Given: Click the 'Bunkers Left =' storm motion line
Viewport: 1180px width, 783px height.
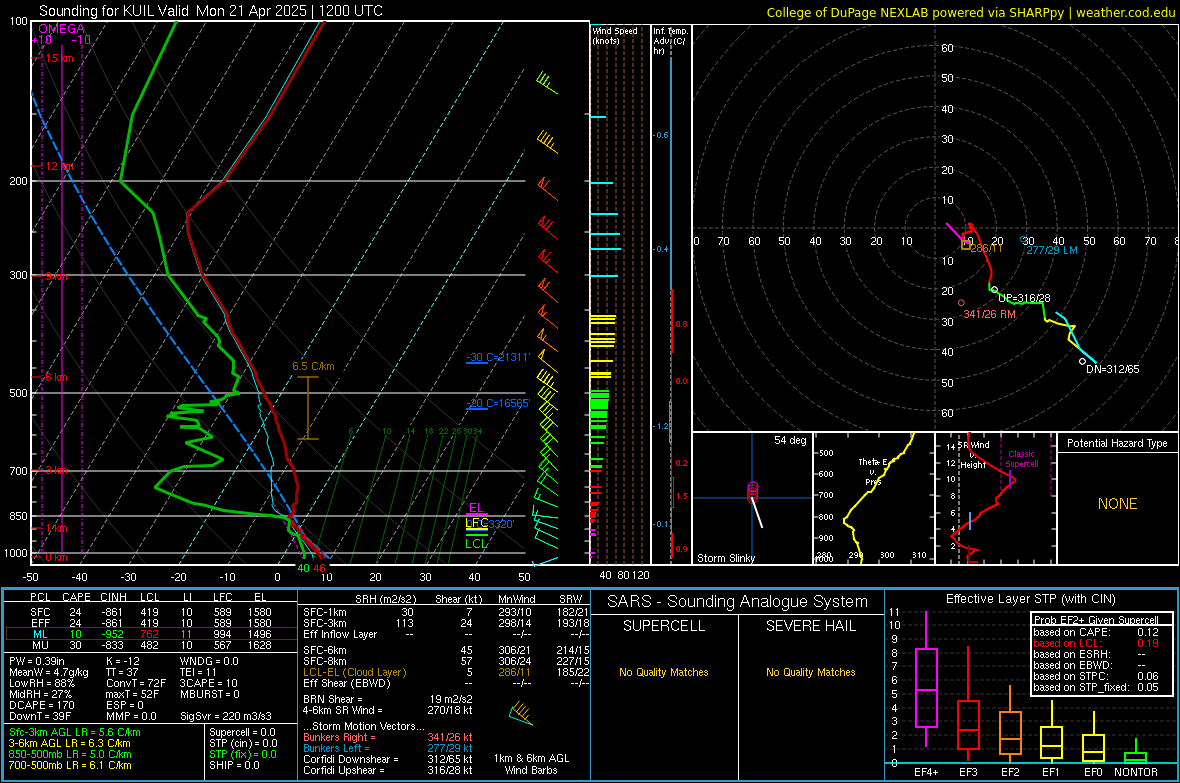Looking at the screenshot, I should [x=388, y=748].
